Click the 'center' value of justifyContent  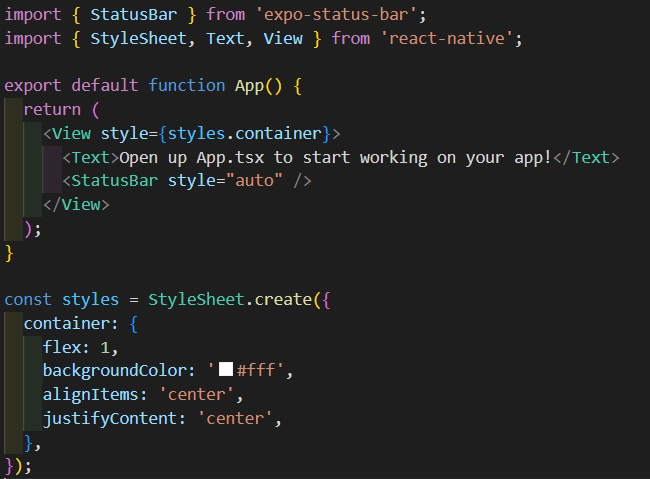235,418
